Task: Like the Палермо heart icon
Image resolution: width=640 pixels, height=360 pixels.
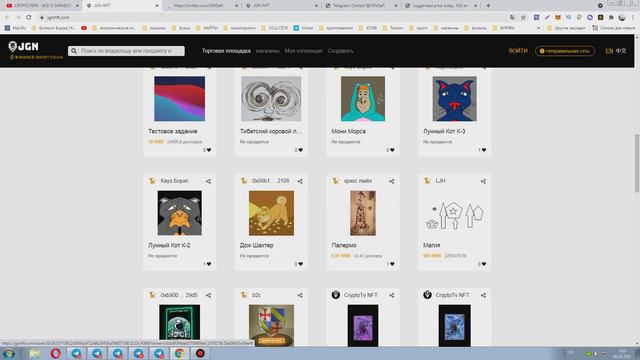Action: coord(392,264)
